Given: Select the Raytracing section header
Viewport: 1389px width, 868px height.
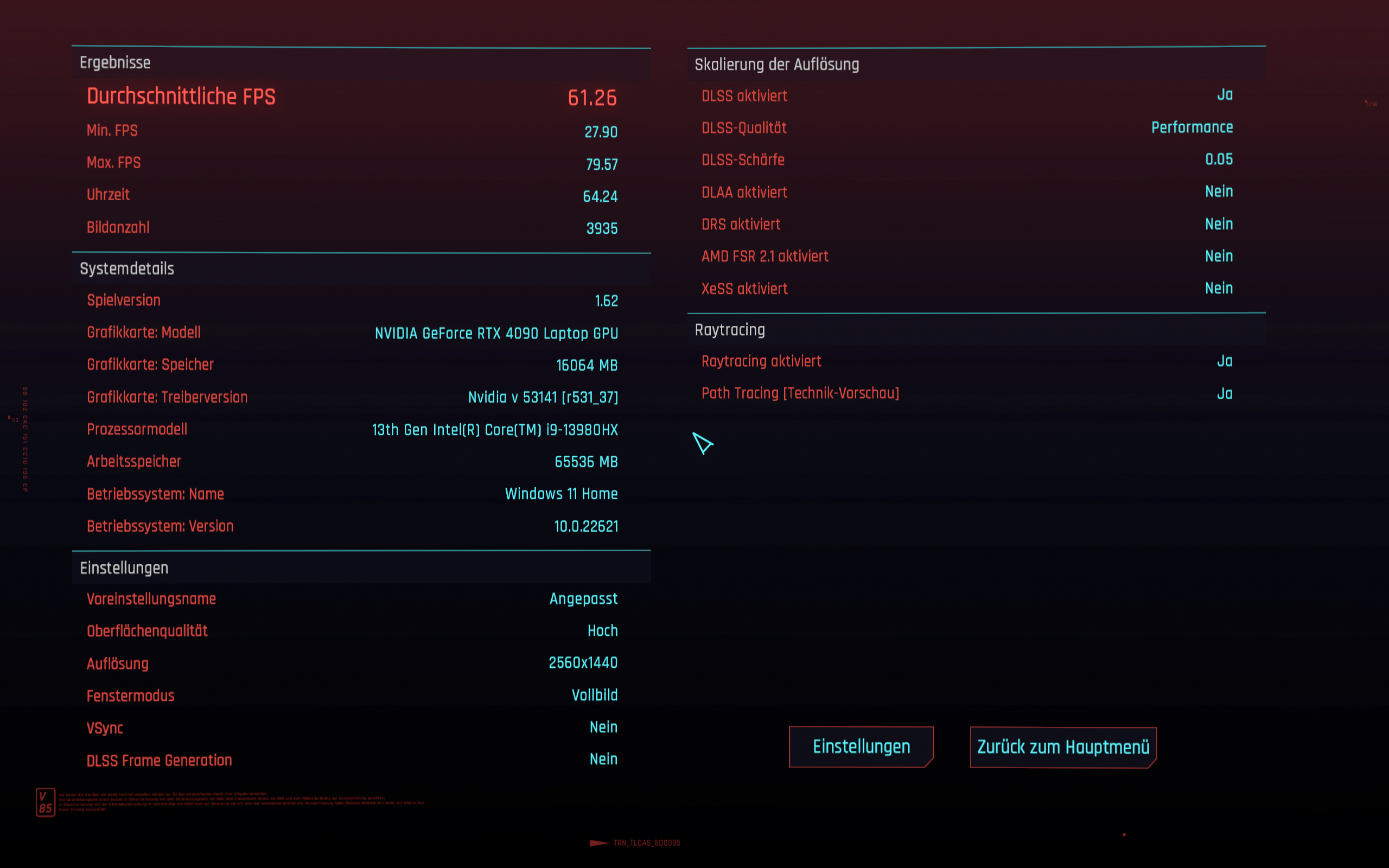Looking at the screenshot, I should click(x=730, y=330).
